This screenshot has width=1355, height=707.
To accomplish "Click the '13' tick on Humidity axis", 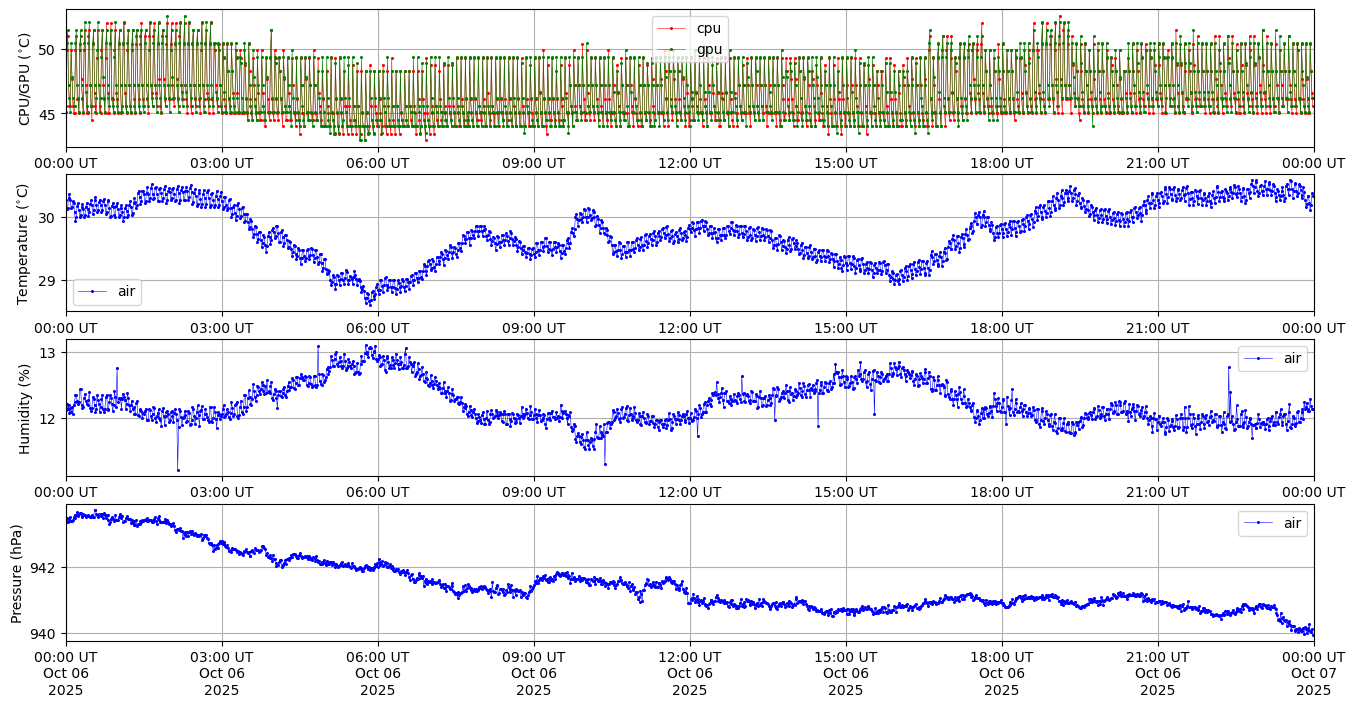I will point(48,353).
